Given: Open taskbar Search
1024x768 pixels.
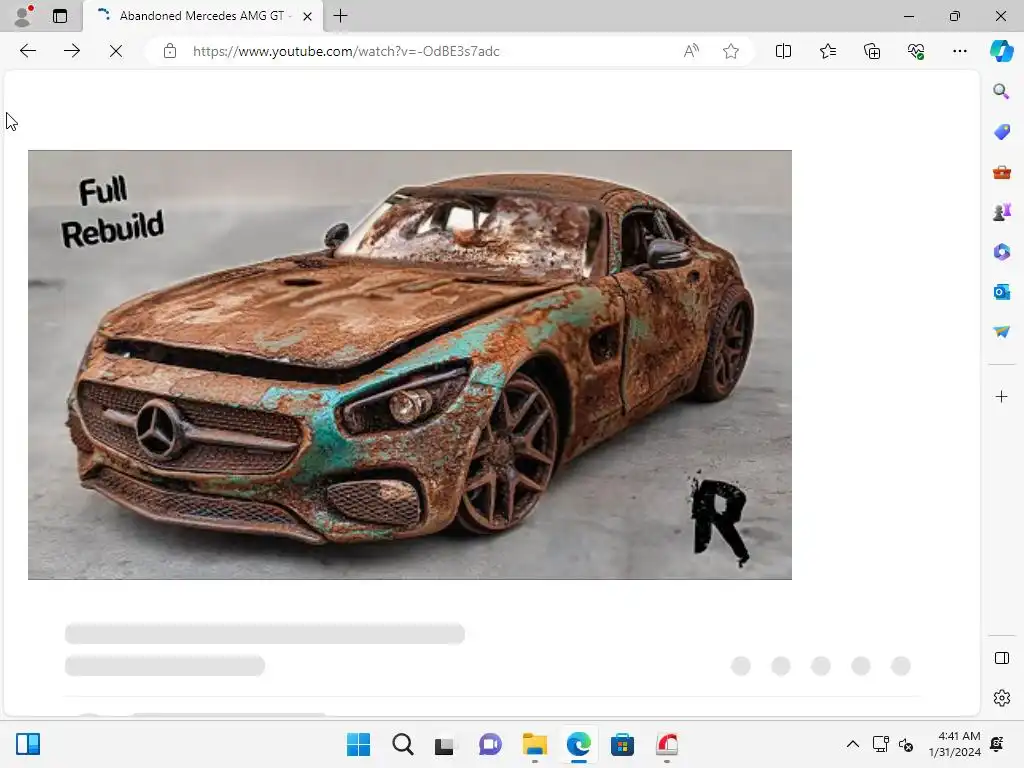Looking at the screenshot, I should (x=402, y=744).
